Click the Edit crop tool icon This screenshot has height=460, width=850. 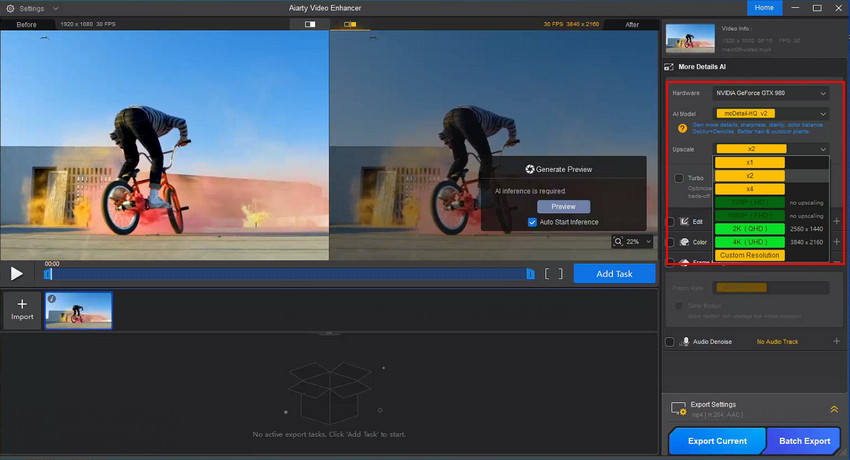(x=684, y=222)
